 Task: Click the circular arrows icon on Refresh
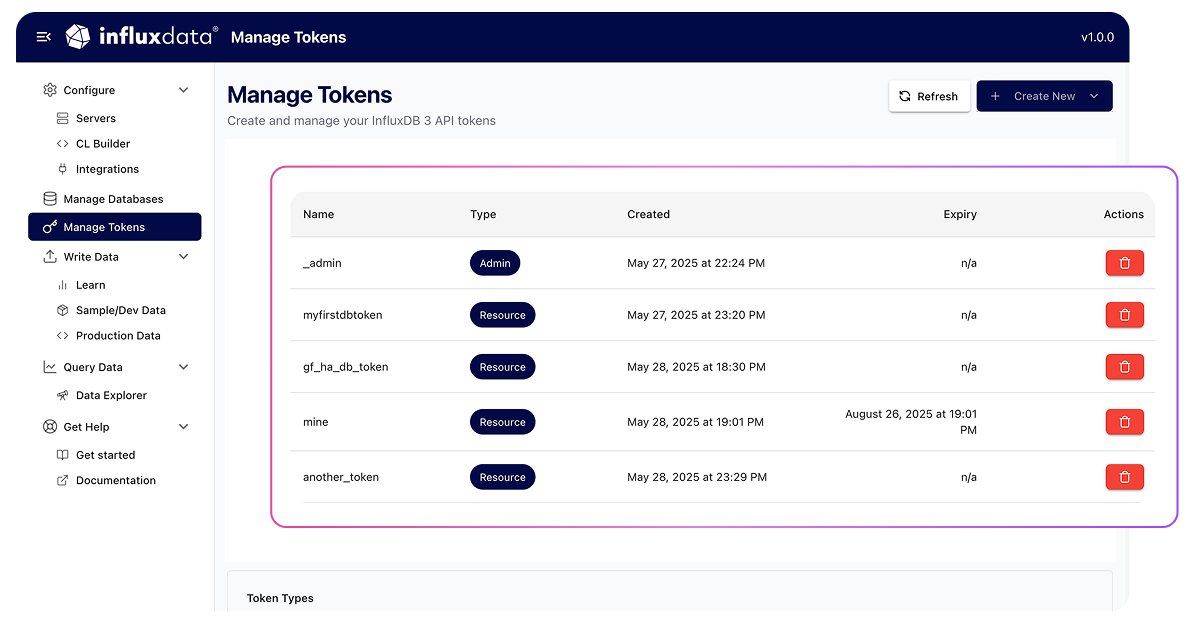(x=905, y=96)
